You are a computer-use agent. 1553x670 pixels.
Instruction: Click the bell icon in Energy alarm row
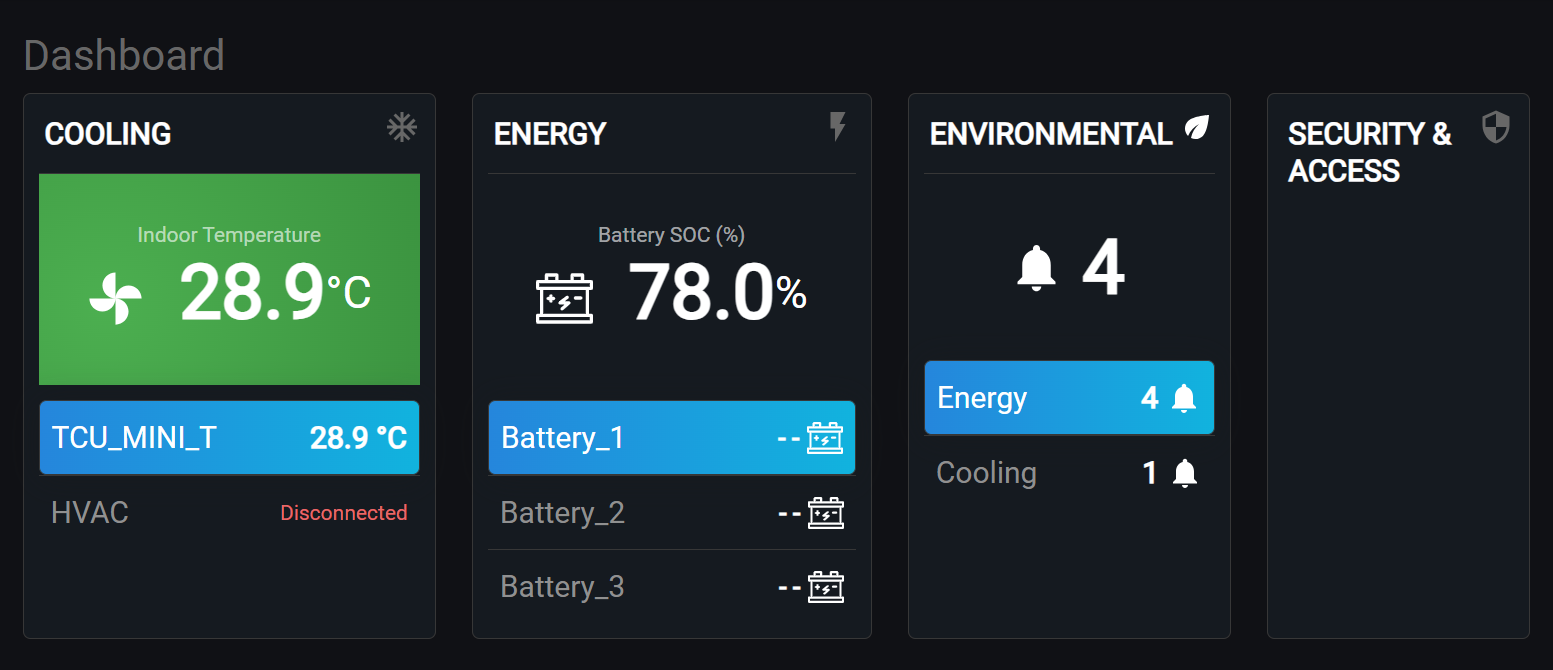point(1184,398)
